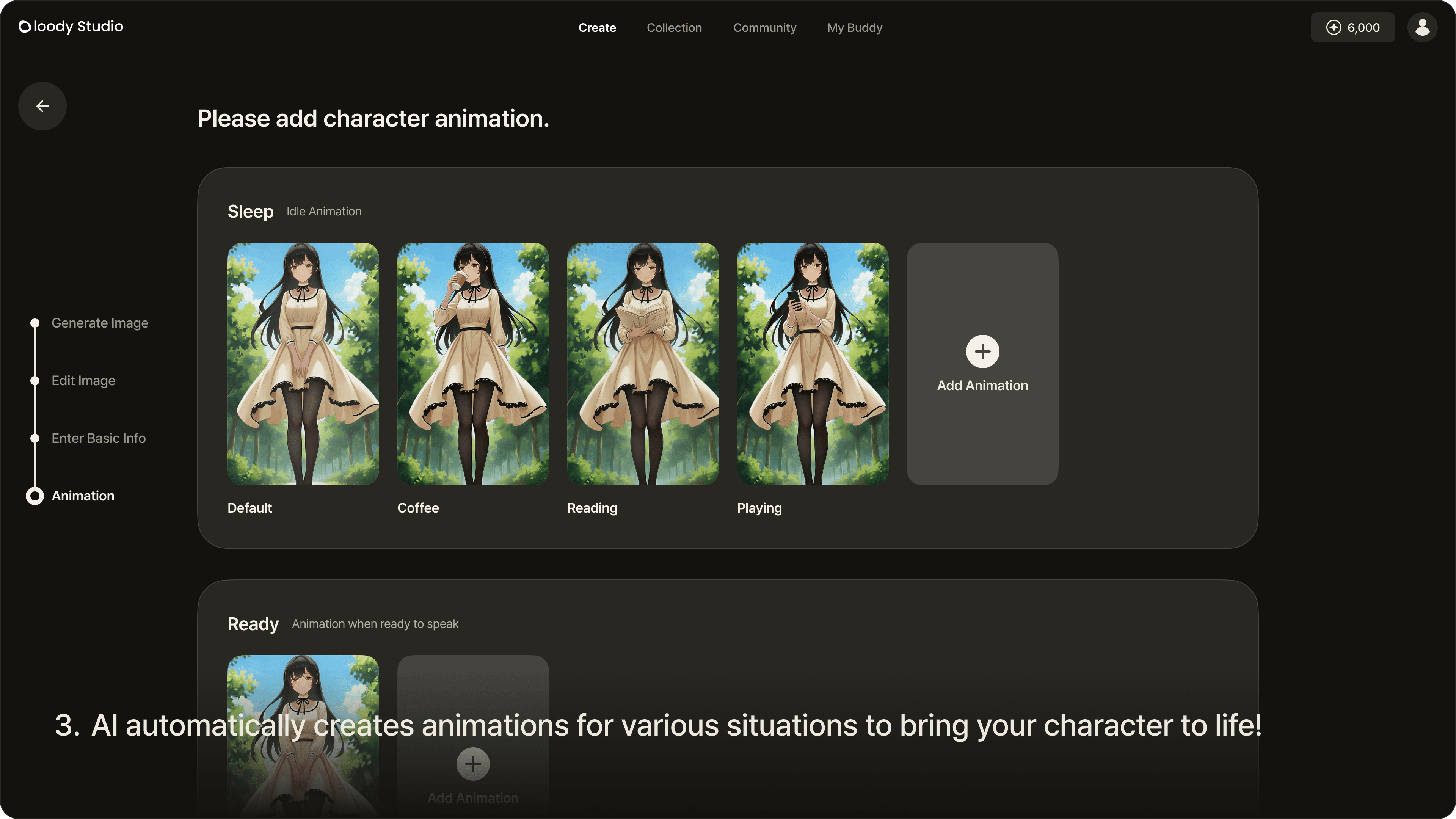Jump to the Edit Image step
Viewport: 1456px width, 819px height.
pyautogui.click(x=83, y=380)
